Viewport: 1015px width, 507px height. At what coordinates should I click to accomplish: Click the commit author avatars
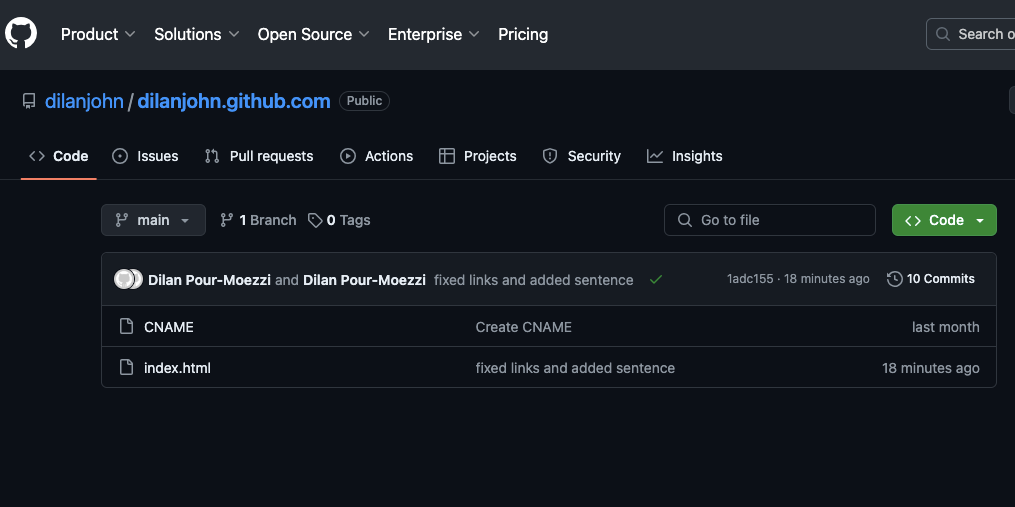pyautogui.click(x=128, y=279)
